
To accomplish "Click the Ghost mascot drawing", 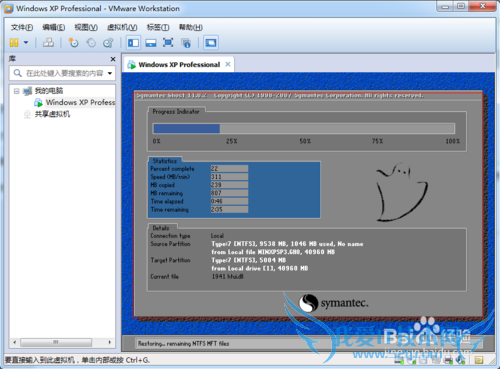I will coord(402,192).
